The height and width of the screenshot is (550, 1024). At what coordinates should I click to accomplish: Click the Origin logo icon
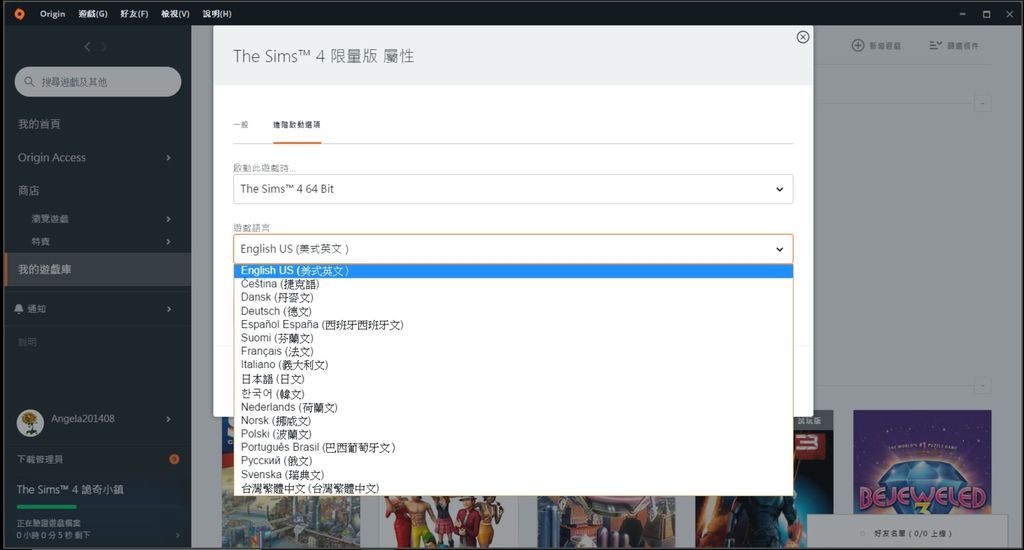click(20, 14)
